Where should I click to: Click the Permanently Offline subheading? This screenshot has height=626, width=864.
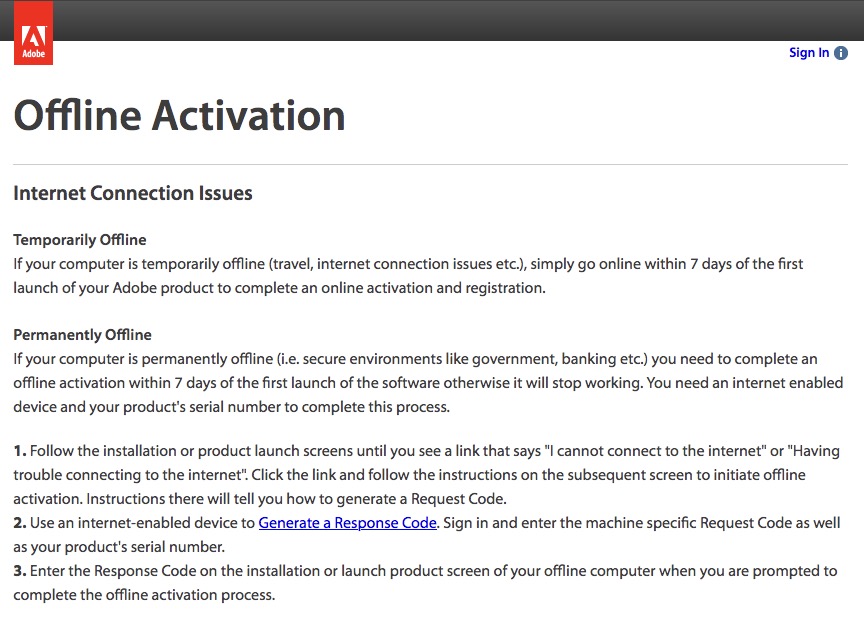click(83, 334)
